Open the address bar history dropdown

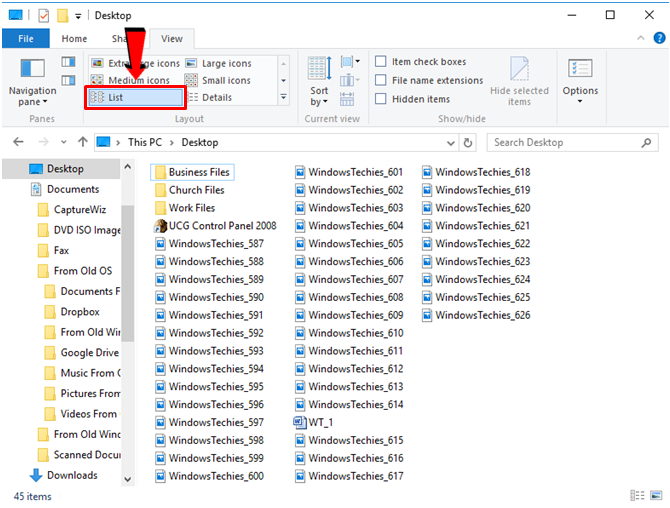tap(450, 143)
